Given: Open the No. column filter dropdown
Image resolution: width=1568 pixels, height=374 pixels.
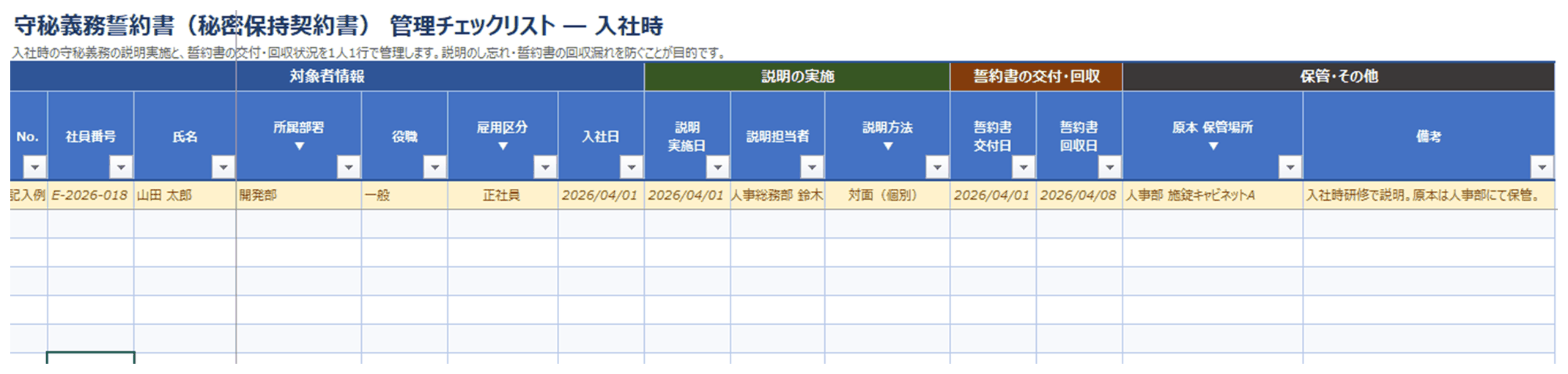Looking at the screenshot, I should pos(34,168).
